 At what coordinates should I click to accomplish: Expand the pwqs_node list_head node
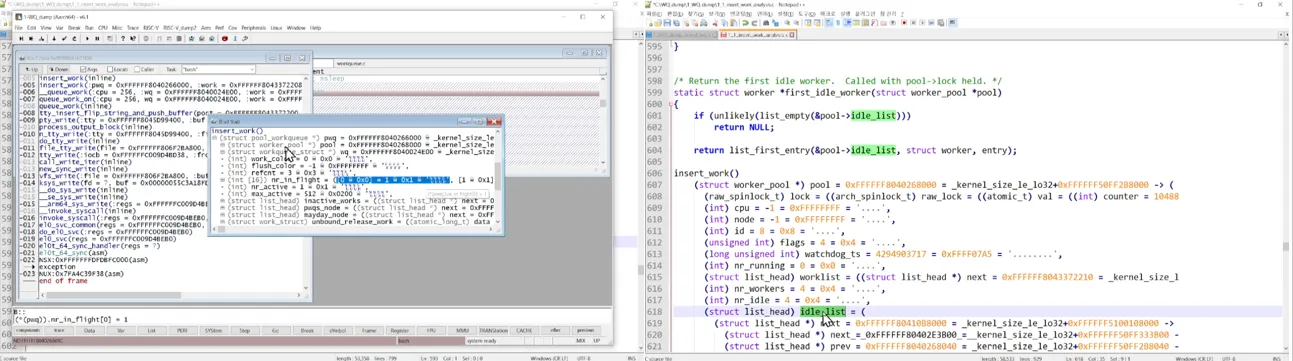point(223,207)
